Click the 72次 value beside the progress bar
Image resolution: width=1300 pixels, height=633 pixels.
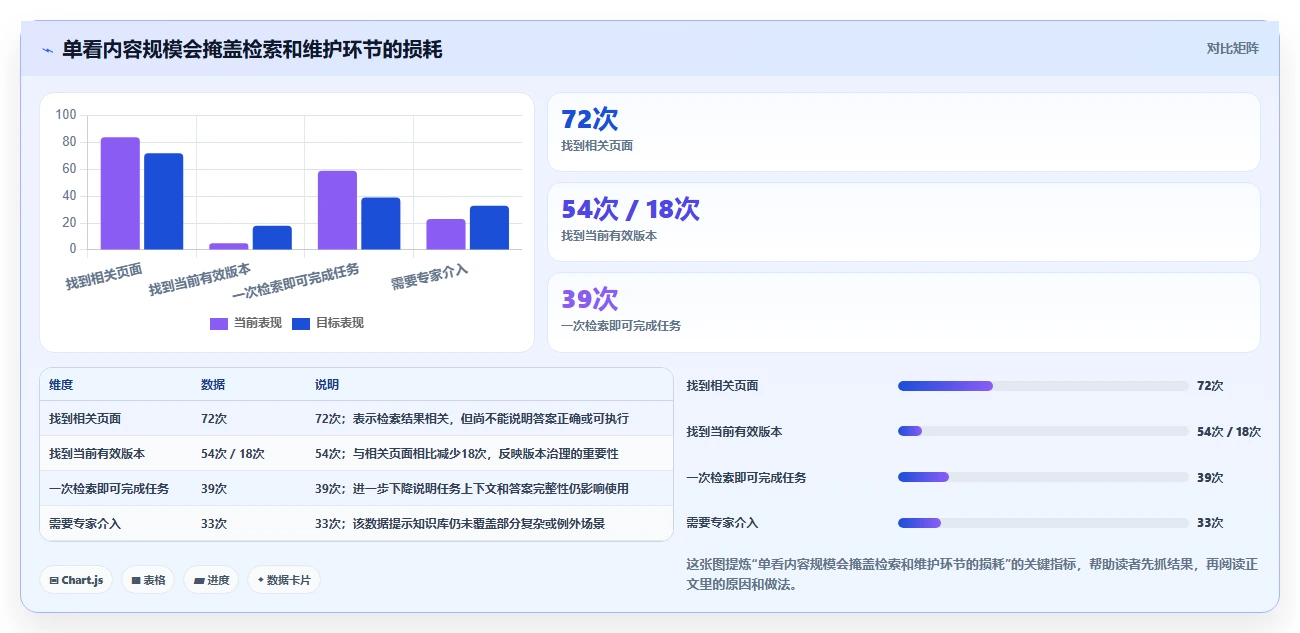(1210, 386)
